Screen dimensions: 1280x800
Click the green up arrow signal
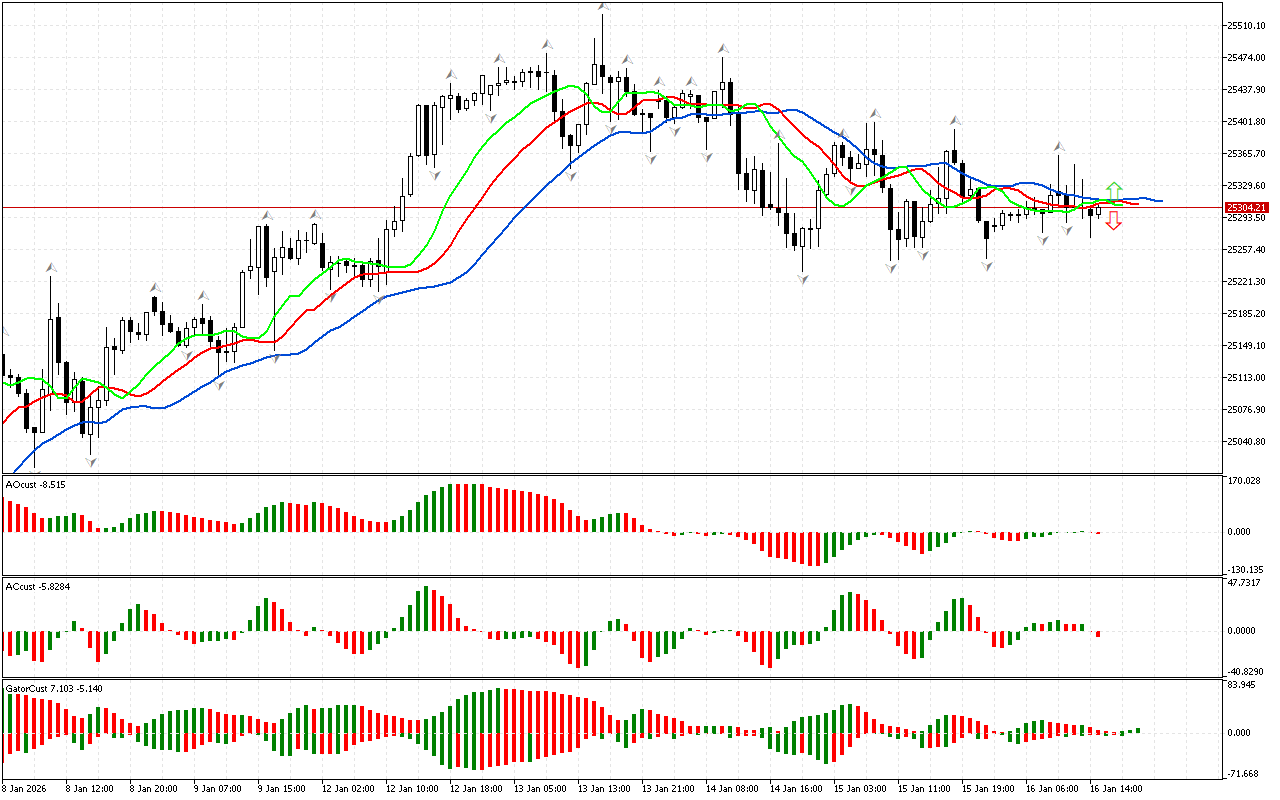click(x=1114, y=189)
